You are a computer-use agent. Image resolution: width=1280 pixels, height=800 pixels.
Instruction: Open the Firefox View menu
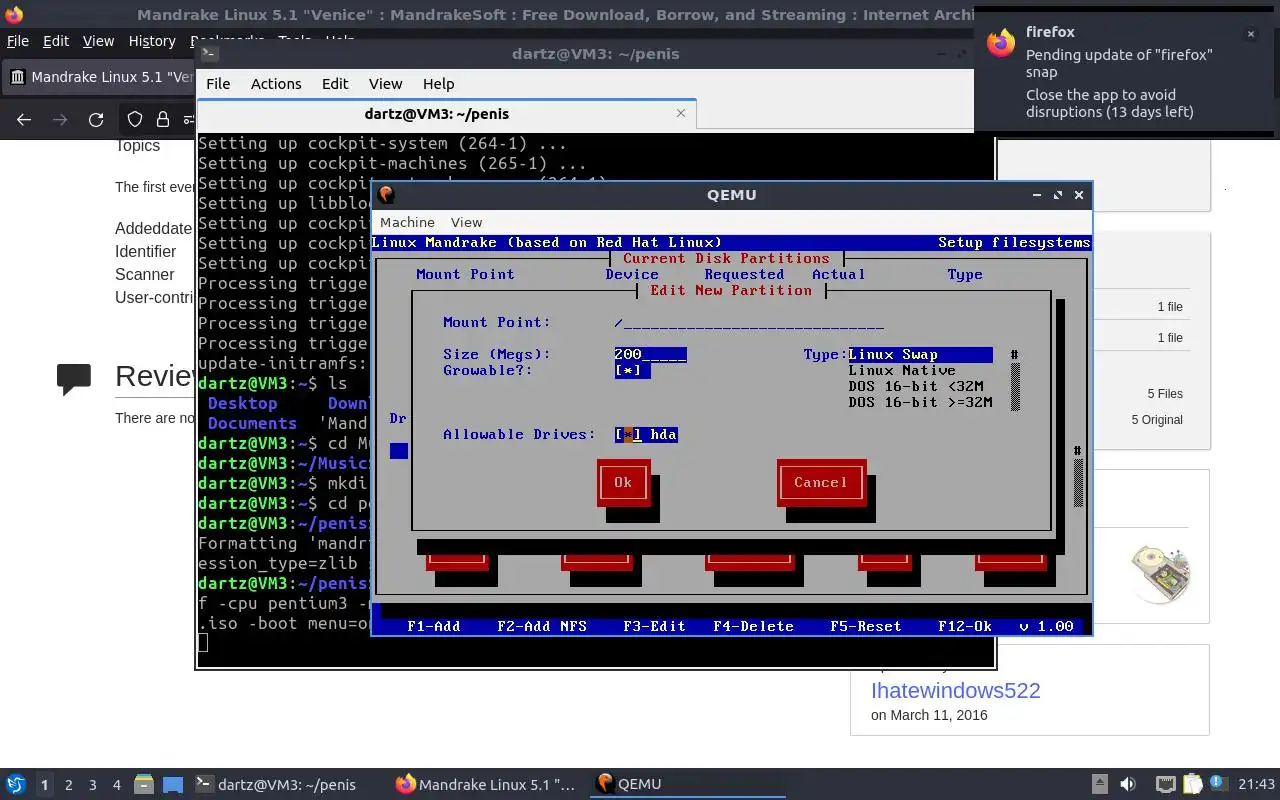98,41
